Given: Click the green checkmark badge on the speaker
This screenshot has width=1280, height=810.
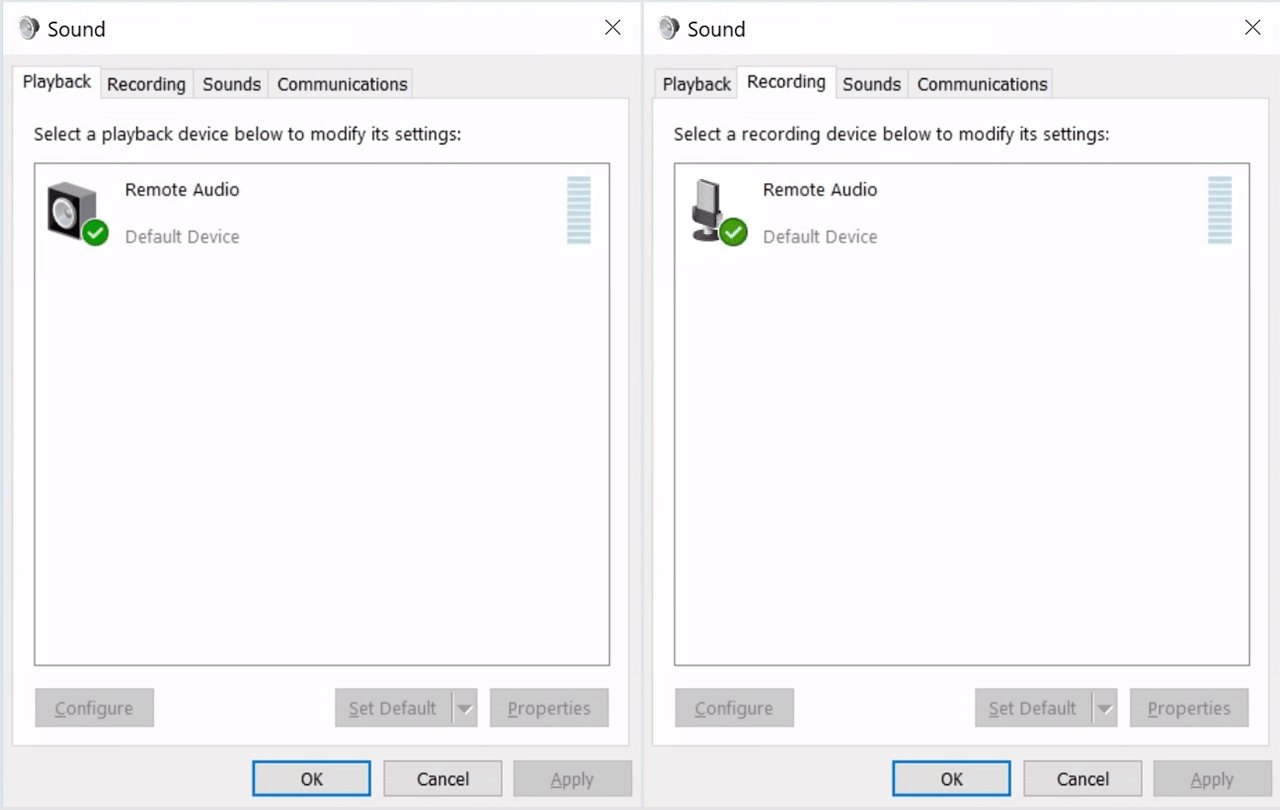Looking at the screenshot, I should [96, 233].
